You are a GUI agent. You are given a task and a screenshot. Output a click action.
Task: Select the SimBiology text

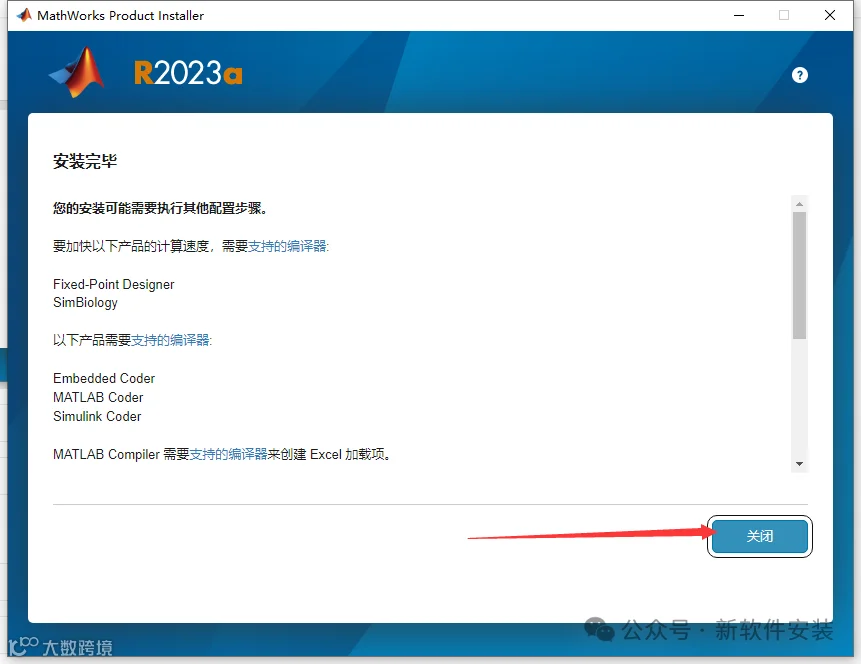tap(85, 303)
